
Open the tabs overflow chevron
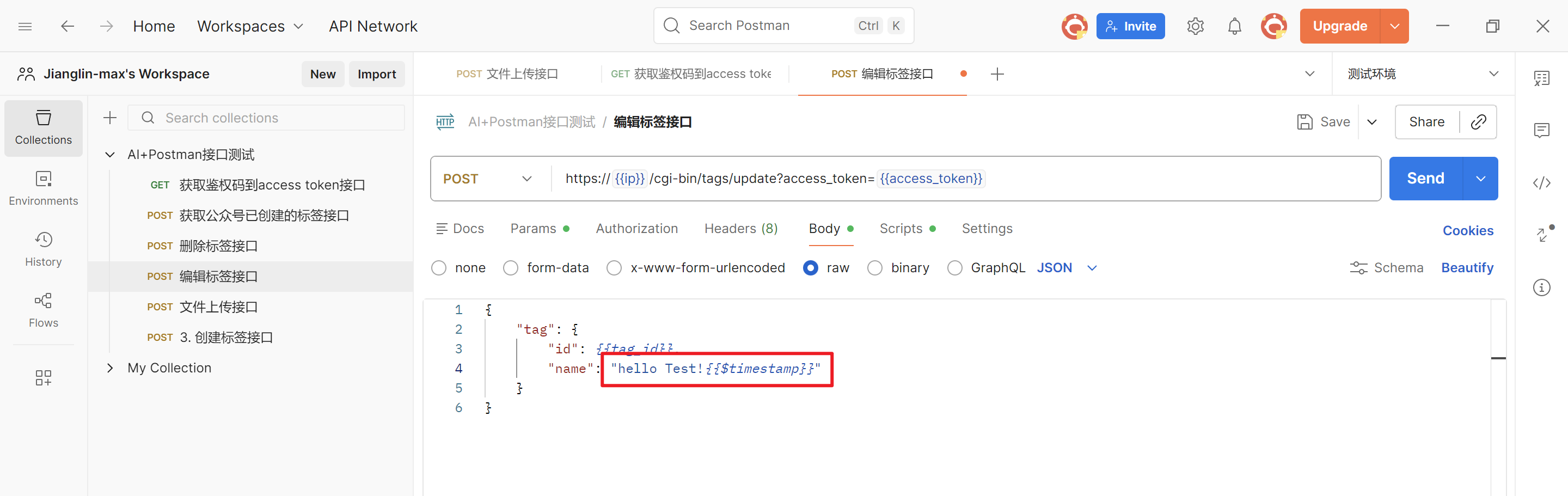click(1309, 74)
